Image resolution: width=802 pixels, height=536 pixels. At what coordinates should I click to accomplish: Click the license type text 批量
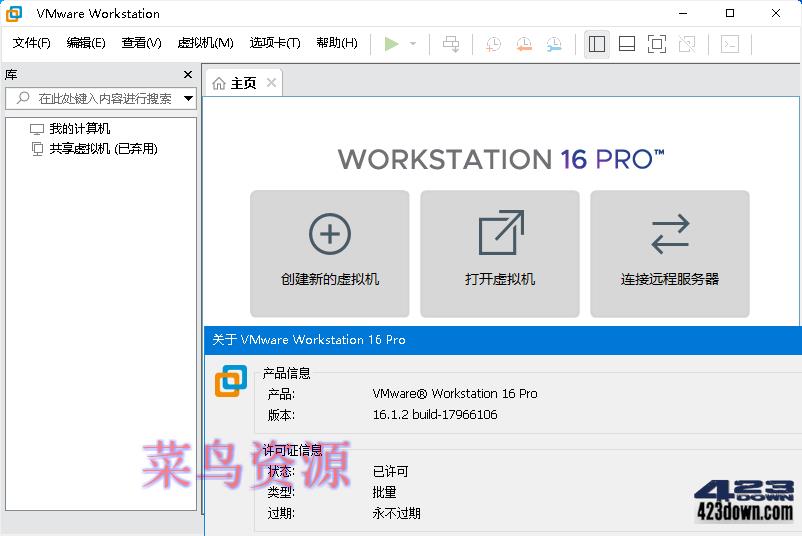click(384, 492)
